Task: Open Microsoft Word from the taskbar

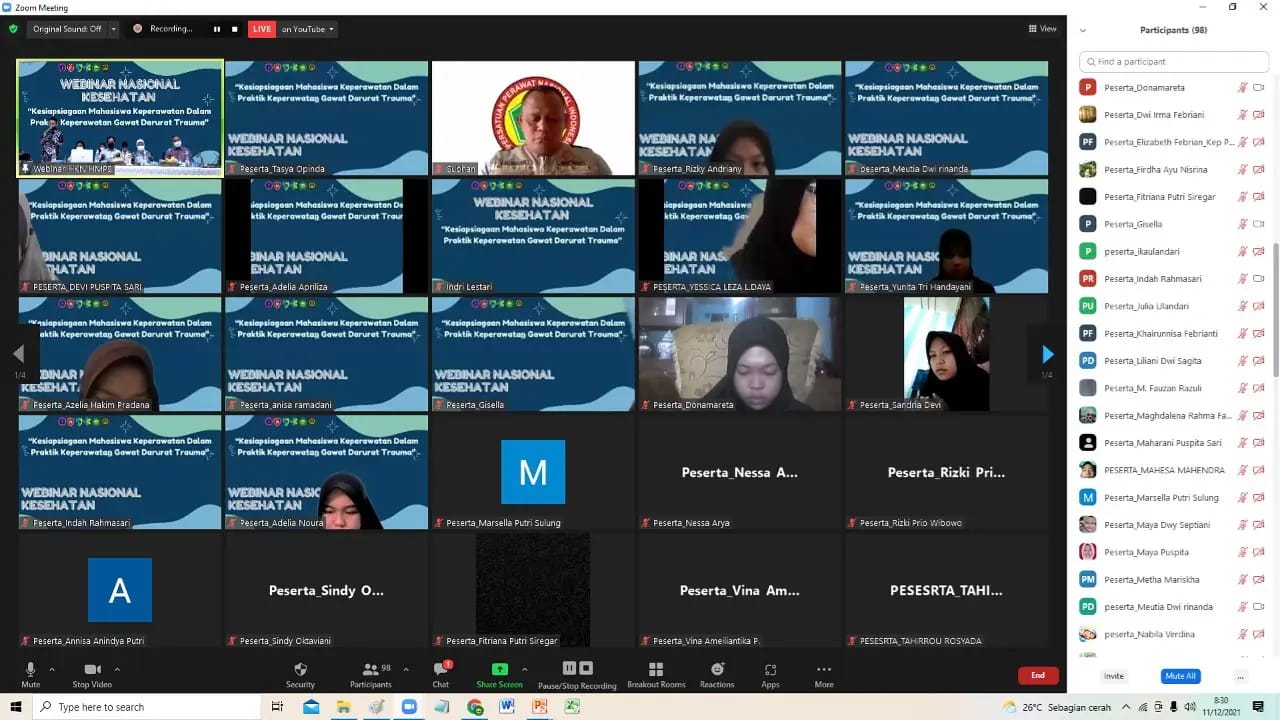Action: (507, 707)
